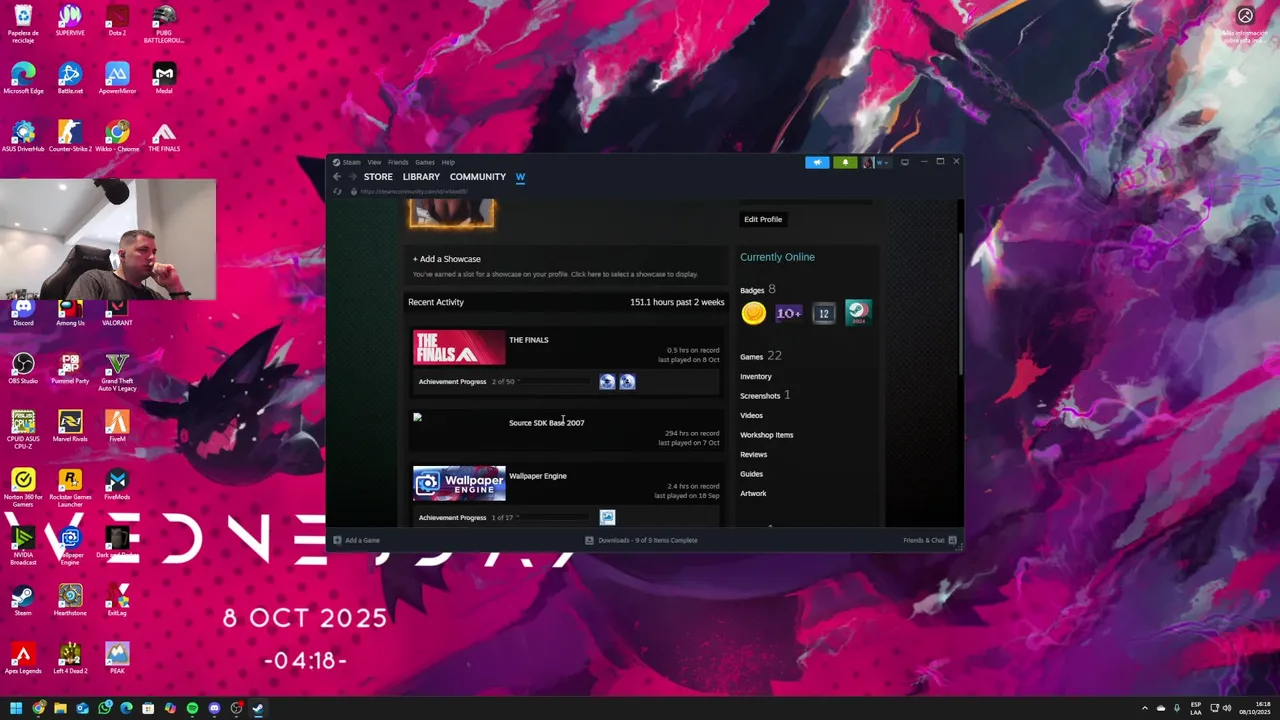Open the volume control in system tray

(1227, 708)
